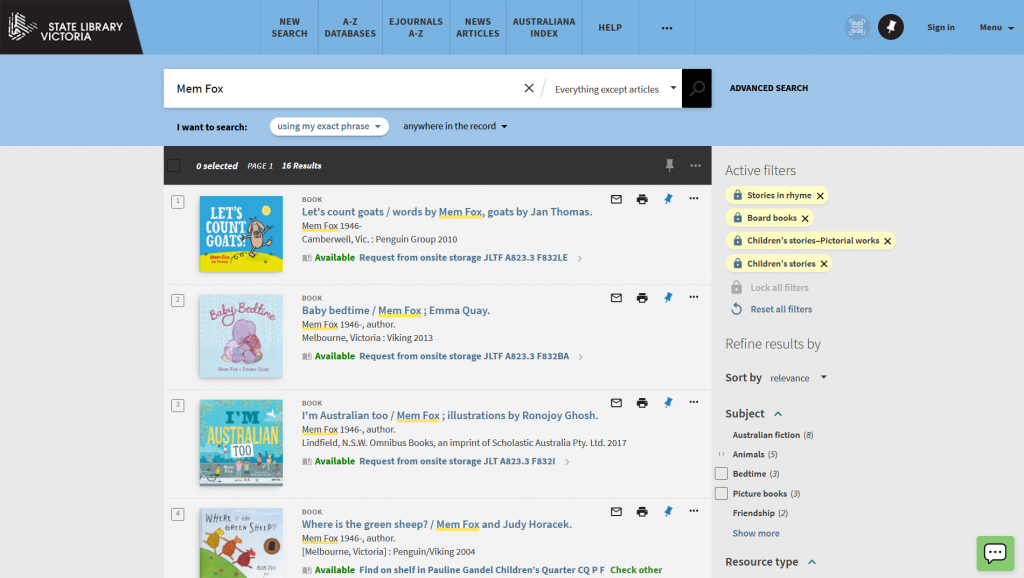The width and height of the screenshot is (1024, 578).
Task: Unpin the I'm Australian too record
Action: coord(668,403)
